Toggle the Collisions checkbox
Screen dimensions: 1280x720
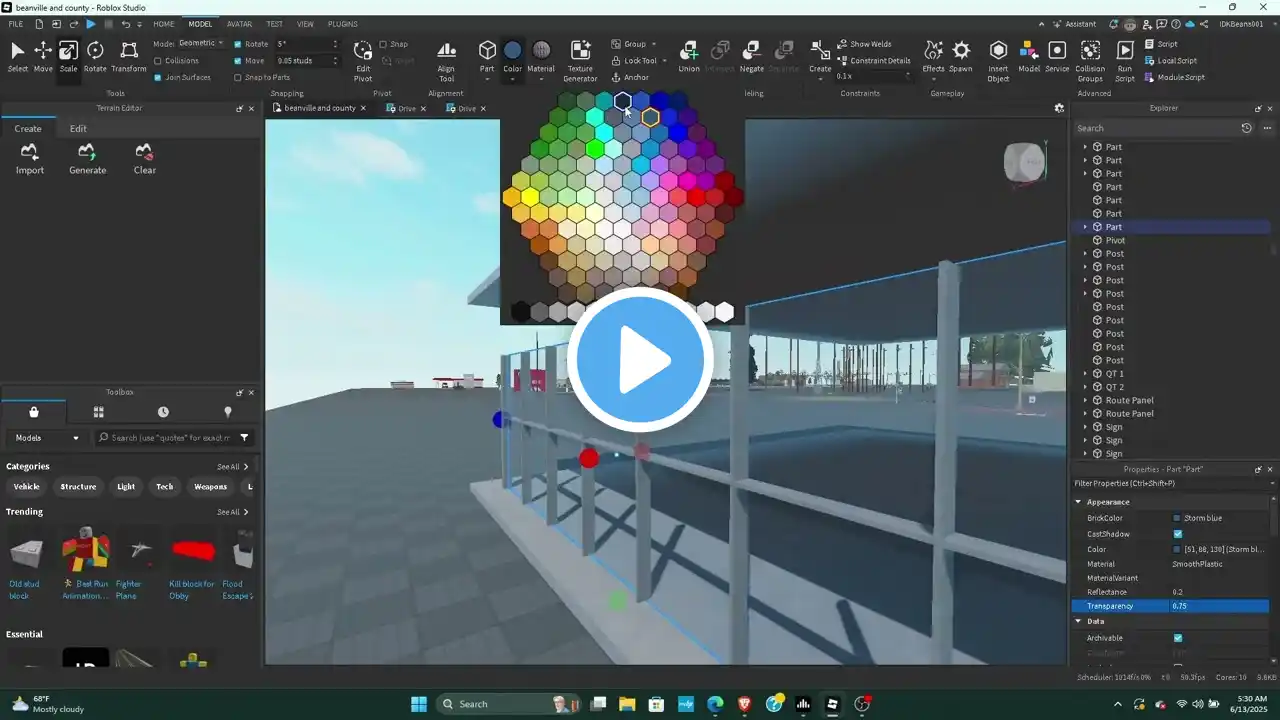tap(158, 61)
